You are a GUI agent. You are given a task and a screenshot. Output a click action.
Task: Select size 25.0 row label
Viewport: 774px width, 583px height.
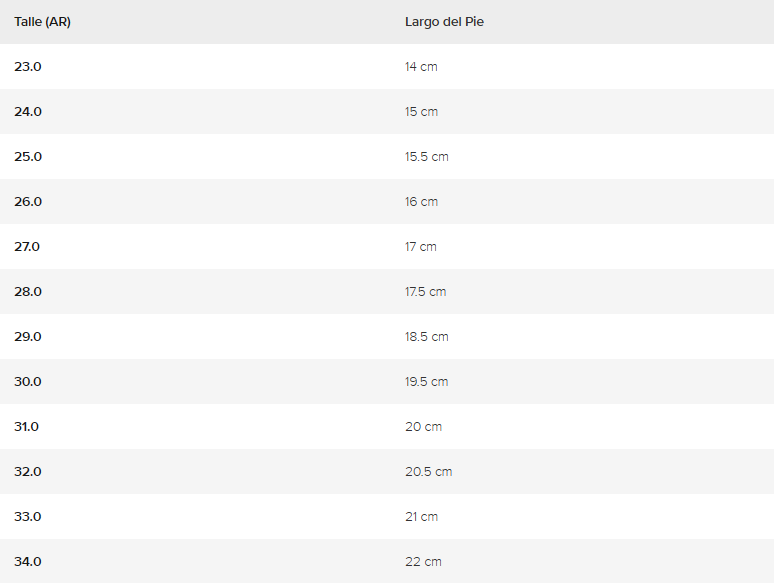(x=28, y=157)
